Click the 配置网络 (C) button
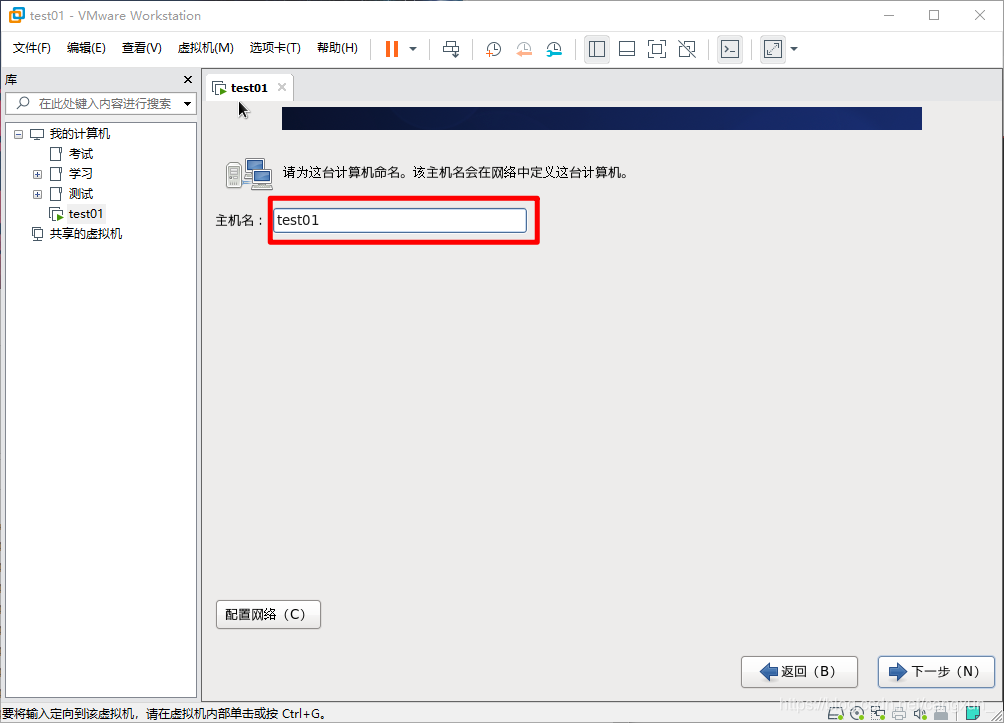Image resolution: width=1004 pixels, height=723 pixels. pyautogui.click(x=268, y=615)
